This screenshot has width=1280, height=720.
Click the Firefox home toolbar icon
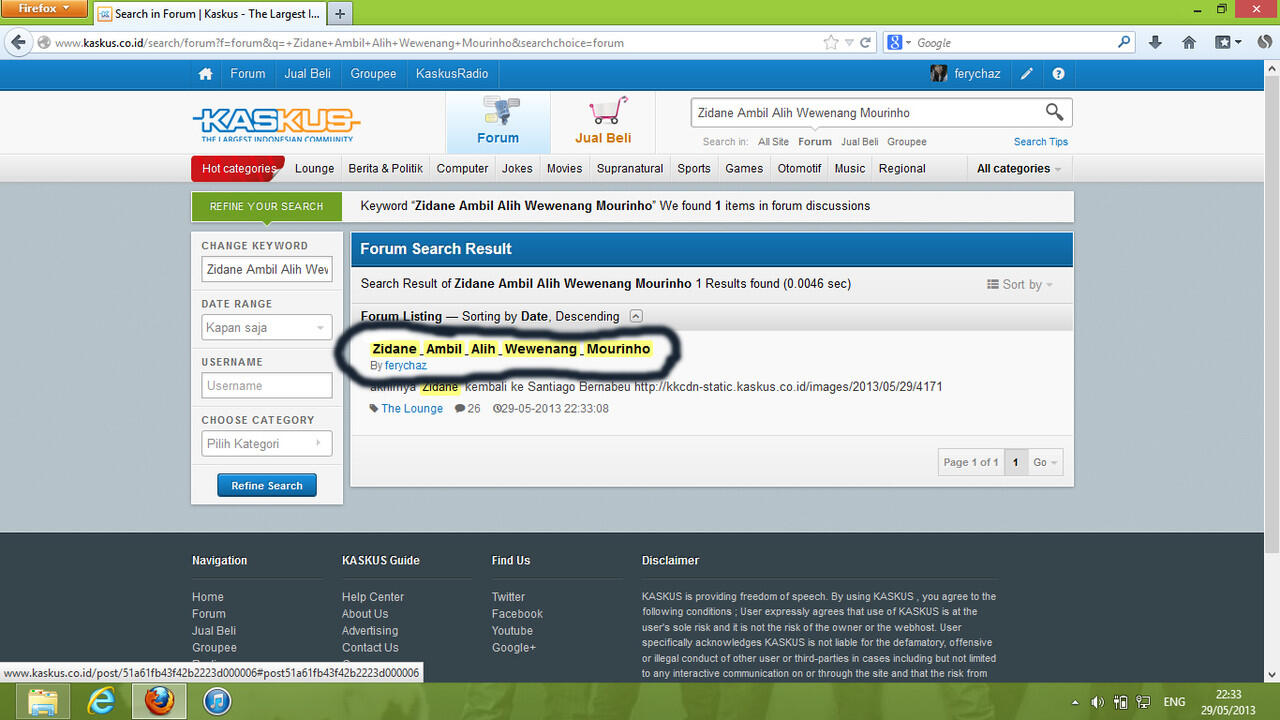[x=1189, y=43]
